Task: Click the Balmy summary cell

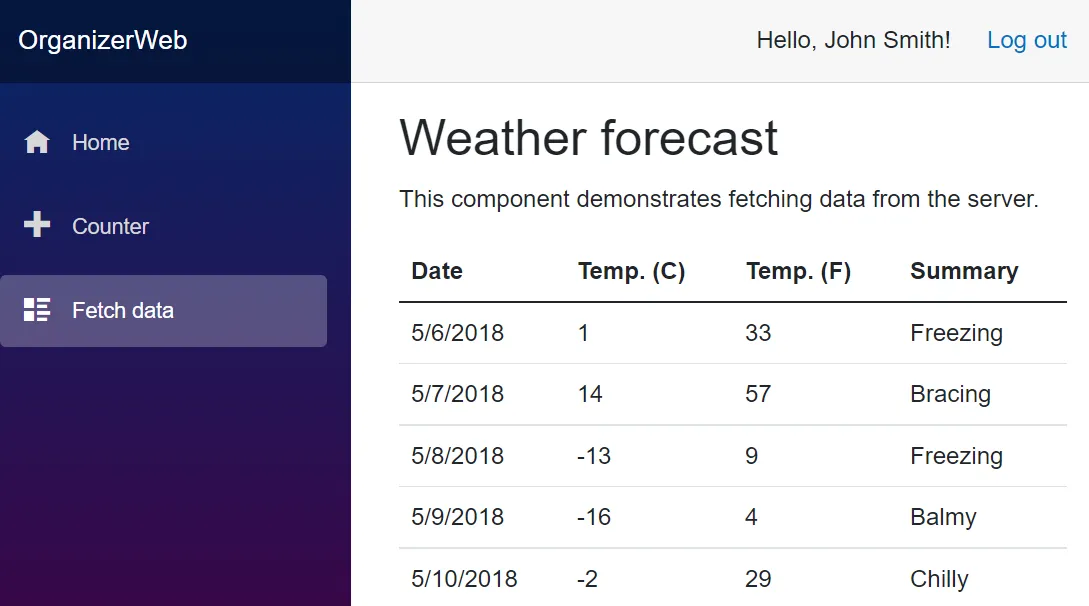Action: (943, 517)
